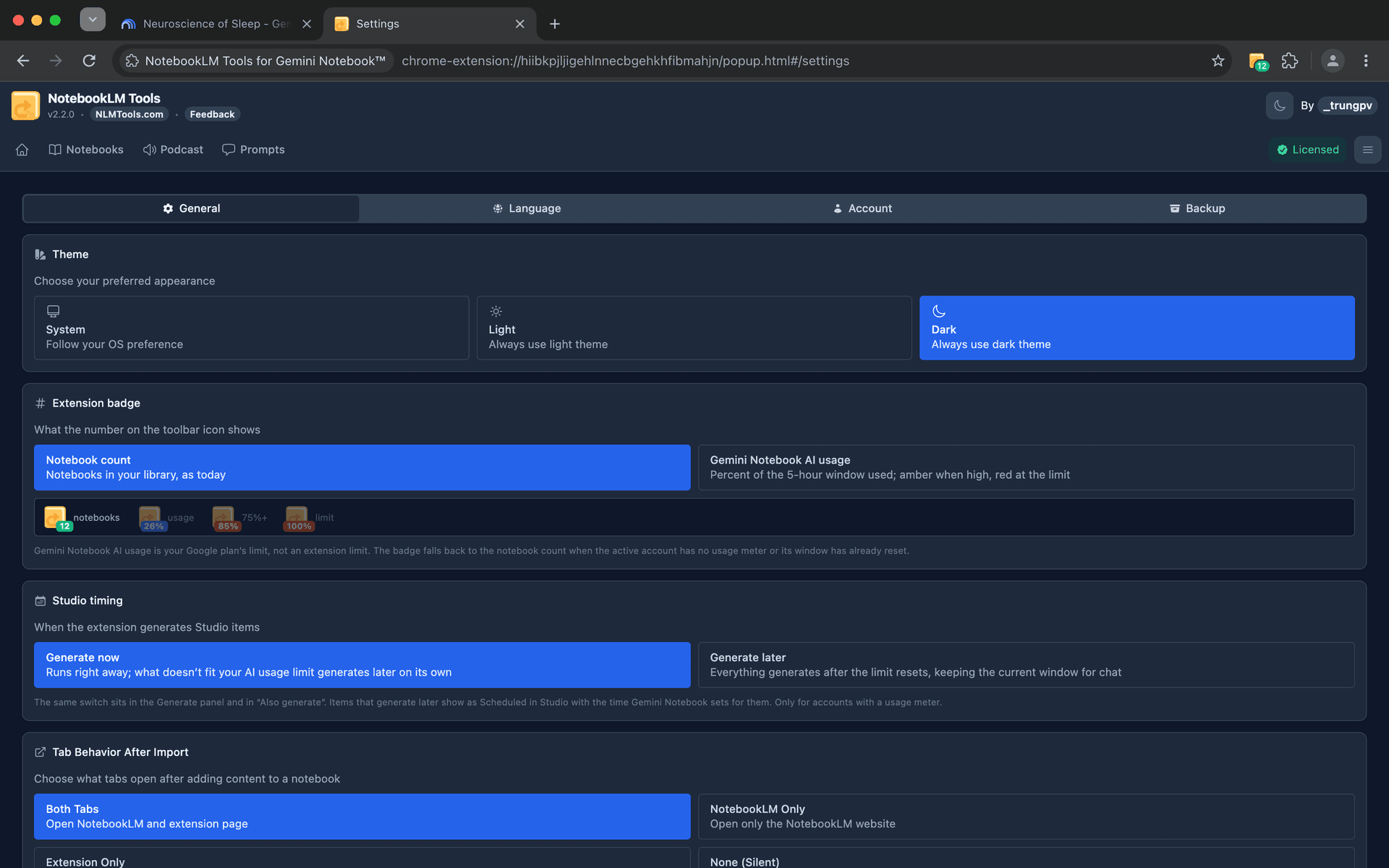The image size is (1389, 868).
Task: Select Generate later studio timing
Action: 1027,665
